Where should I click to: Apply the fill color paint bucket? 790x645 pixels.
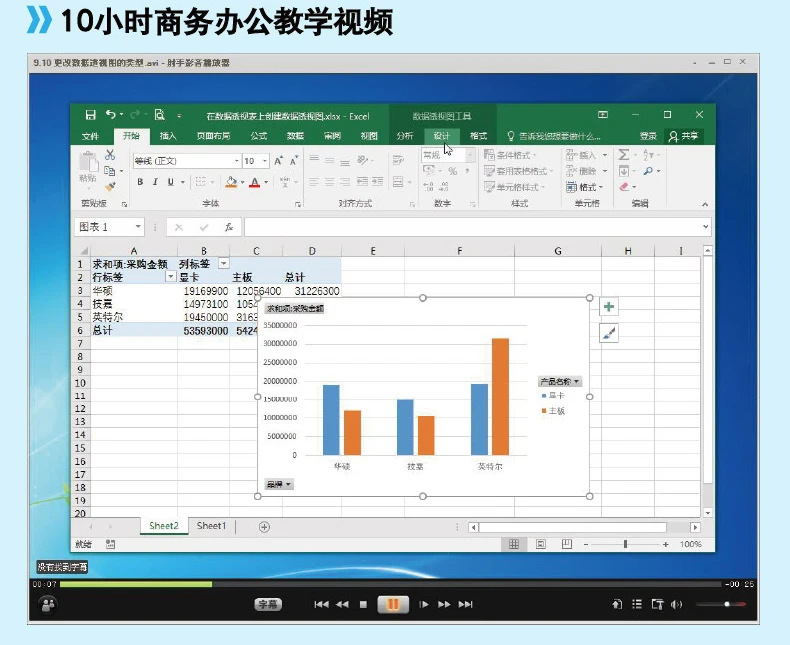pos(231,182)
